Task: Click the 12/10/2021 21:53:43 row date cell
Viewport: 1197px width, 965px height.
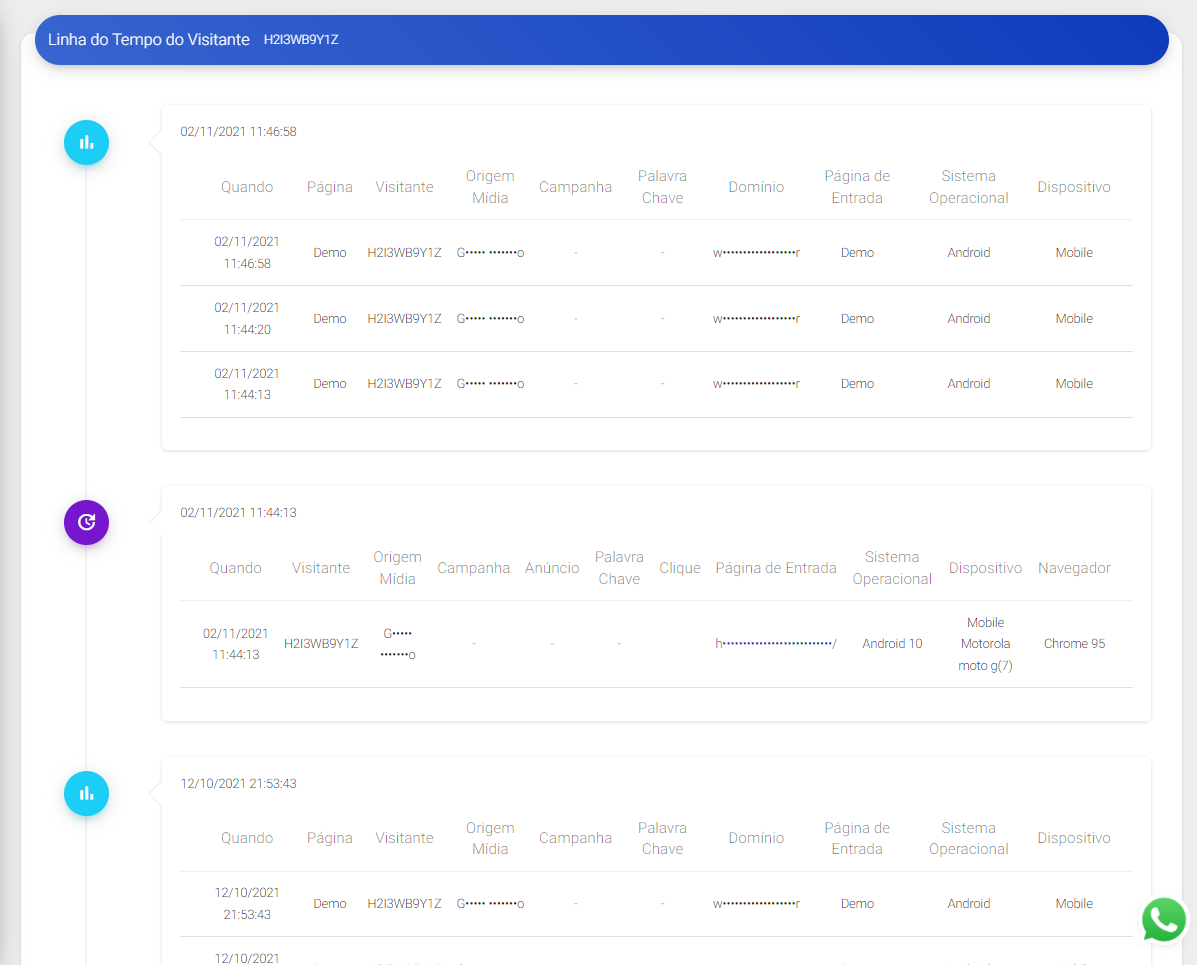Action: click(x=247, y=903)
